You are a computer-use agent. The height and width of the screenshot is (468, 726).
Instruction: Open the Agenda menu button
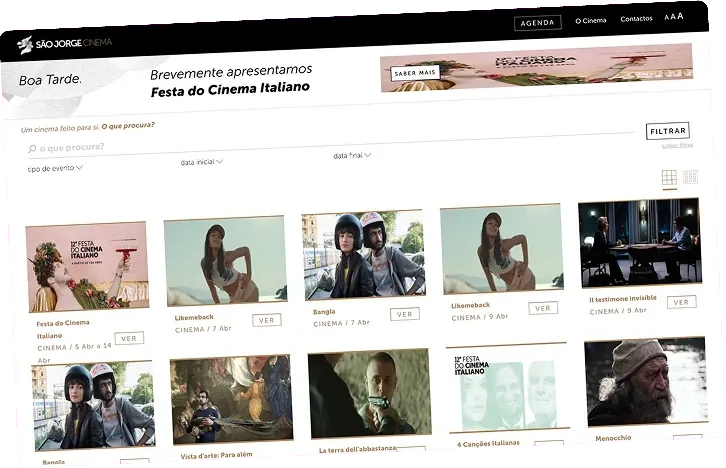pyautogui.click(x=538, y=23)
